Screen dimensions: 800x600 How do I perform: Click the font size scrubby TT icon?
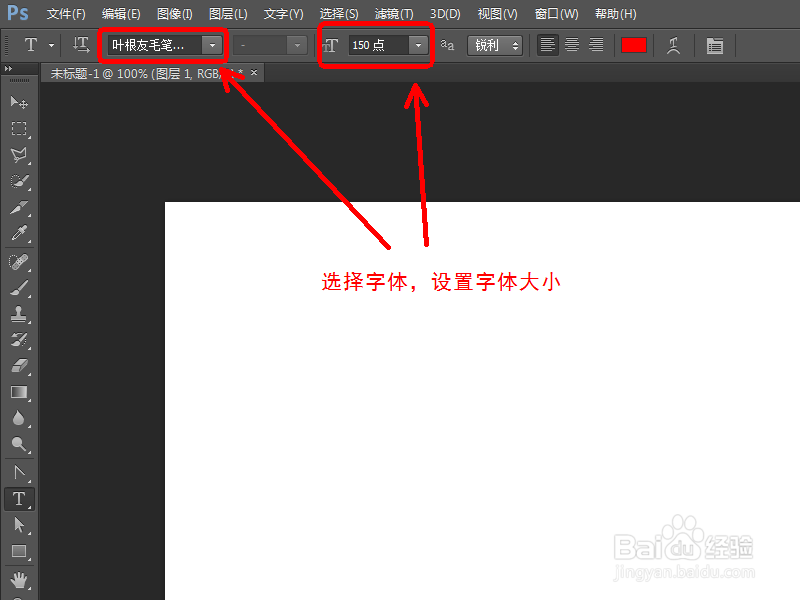(331, 46)
